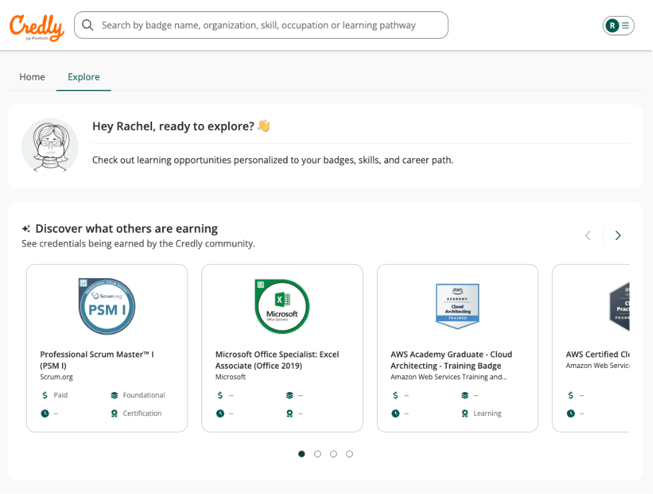Click Microsoft issuer name under Excel badge

[230, 377]
